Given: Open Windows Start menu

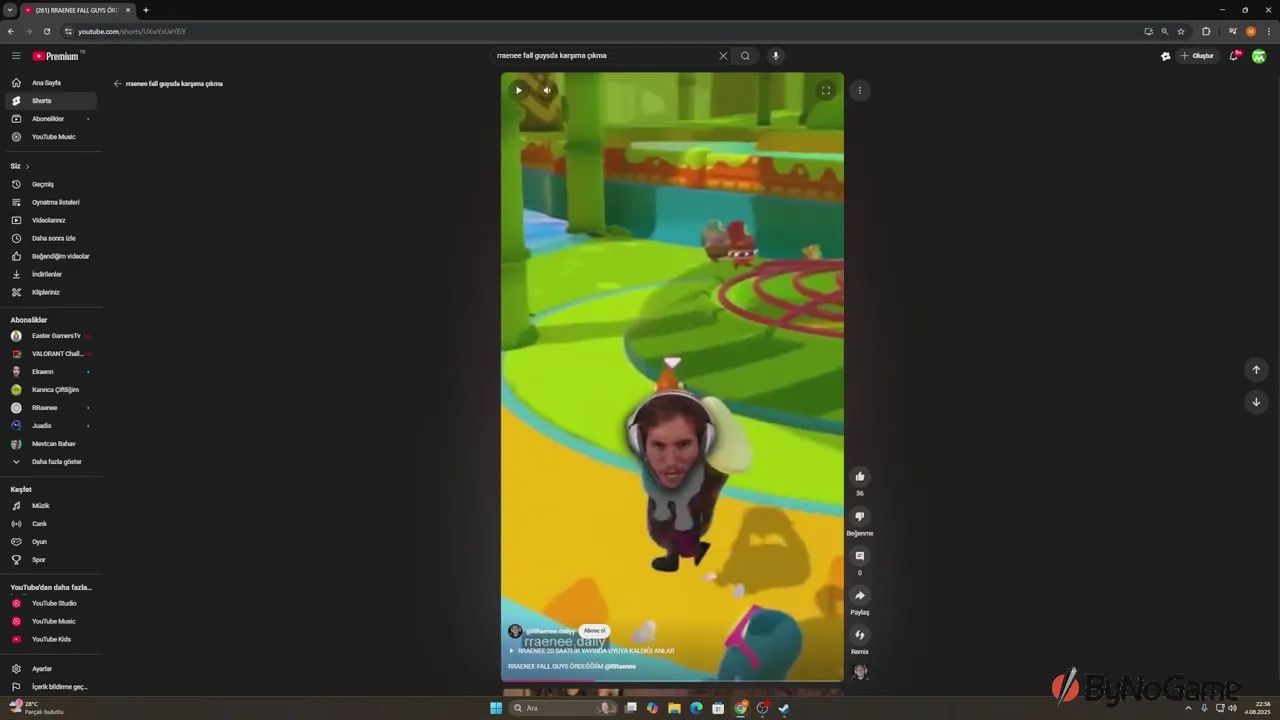Looking at the screenshot, I should [x=496, y=708].
